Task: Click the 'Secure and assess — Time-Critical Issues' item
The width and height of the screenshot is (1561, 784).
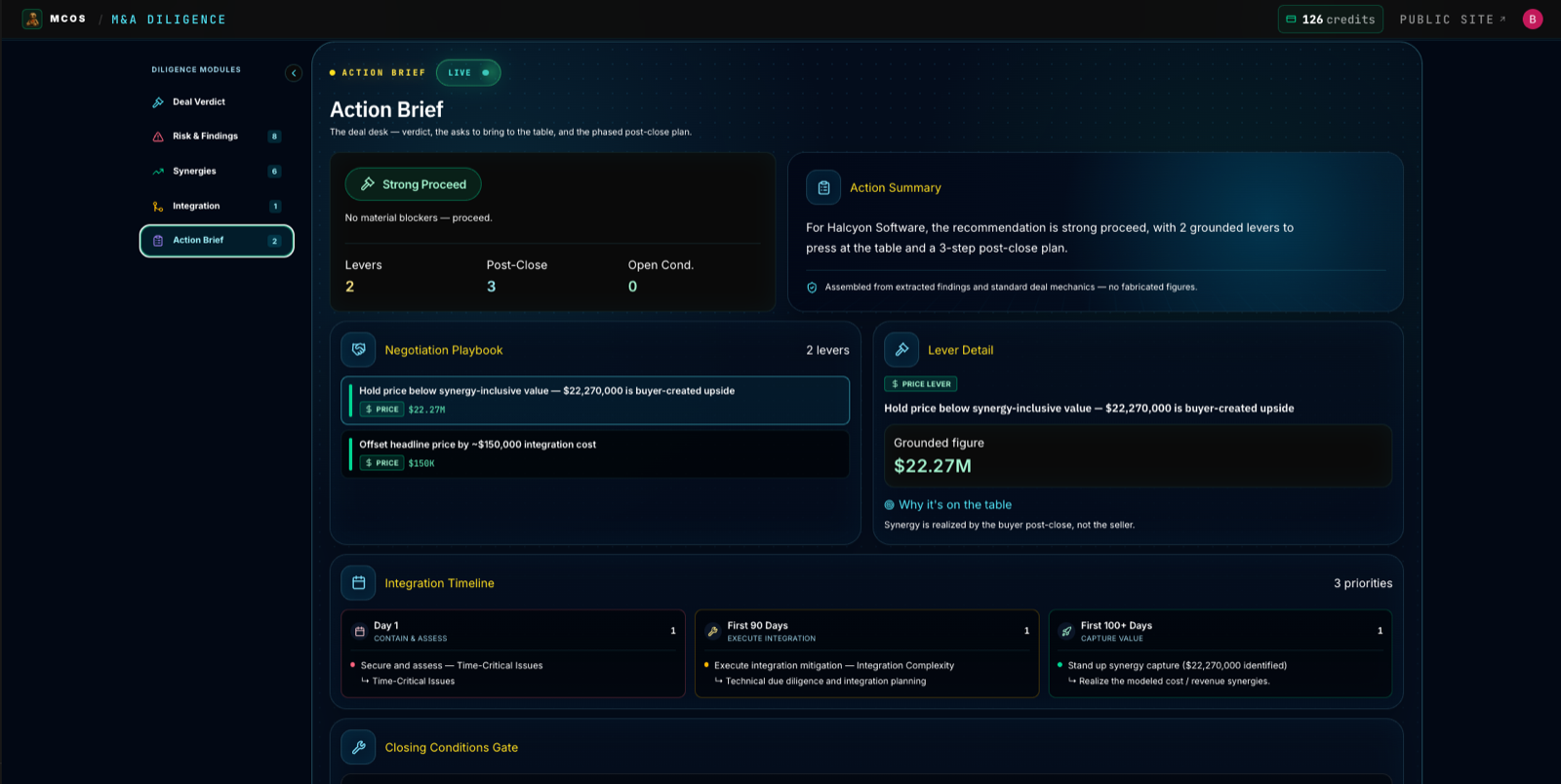Action: pos(451,666)
